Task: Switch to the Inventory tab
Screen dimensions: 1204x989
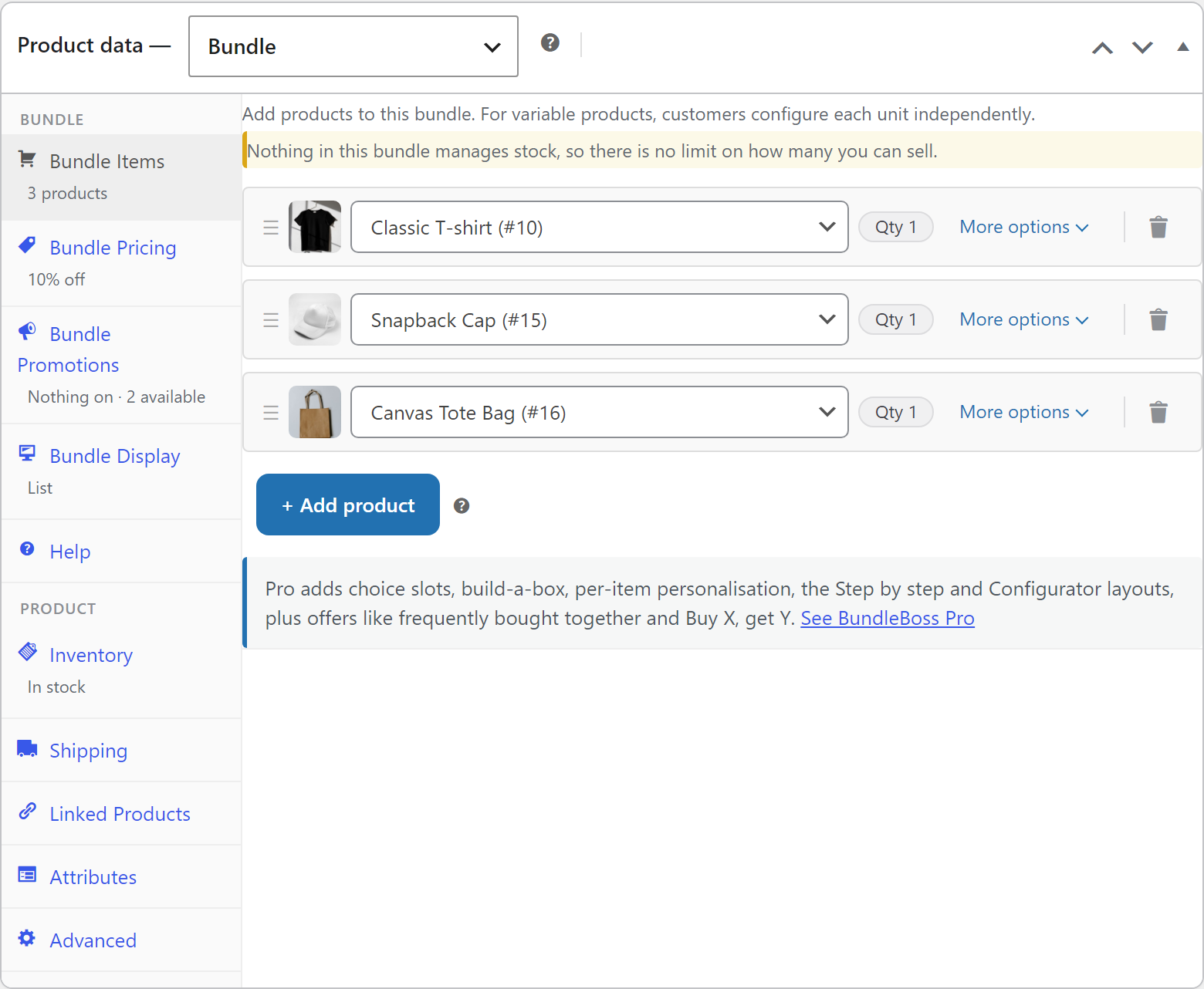Action: [x=121, y=670]
